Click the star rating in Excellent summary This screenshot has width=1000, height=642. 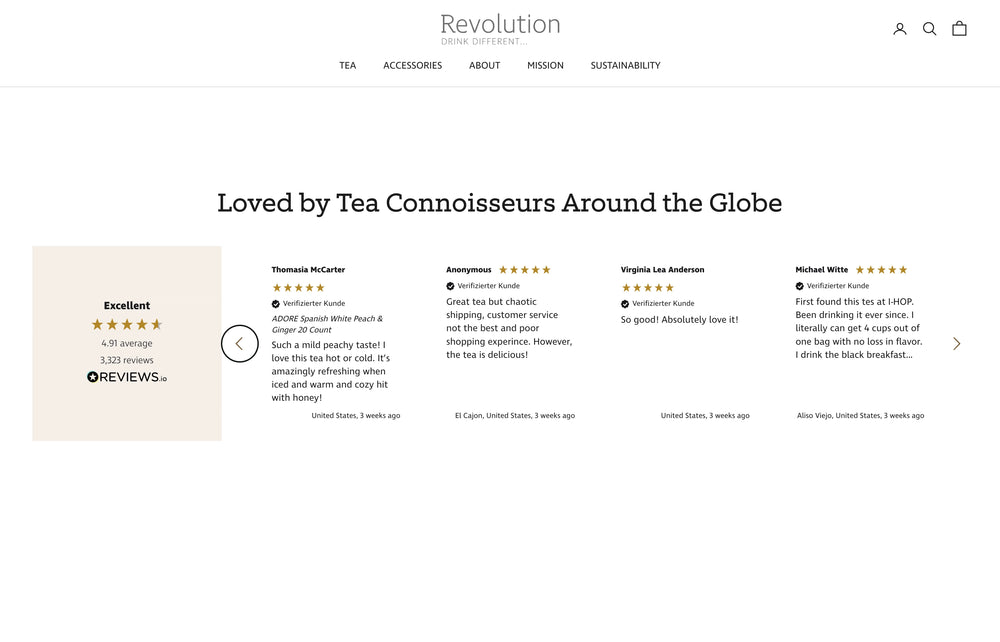127,324
